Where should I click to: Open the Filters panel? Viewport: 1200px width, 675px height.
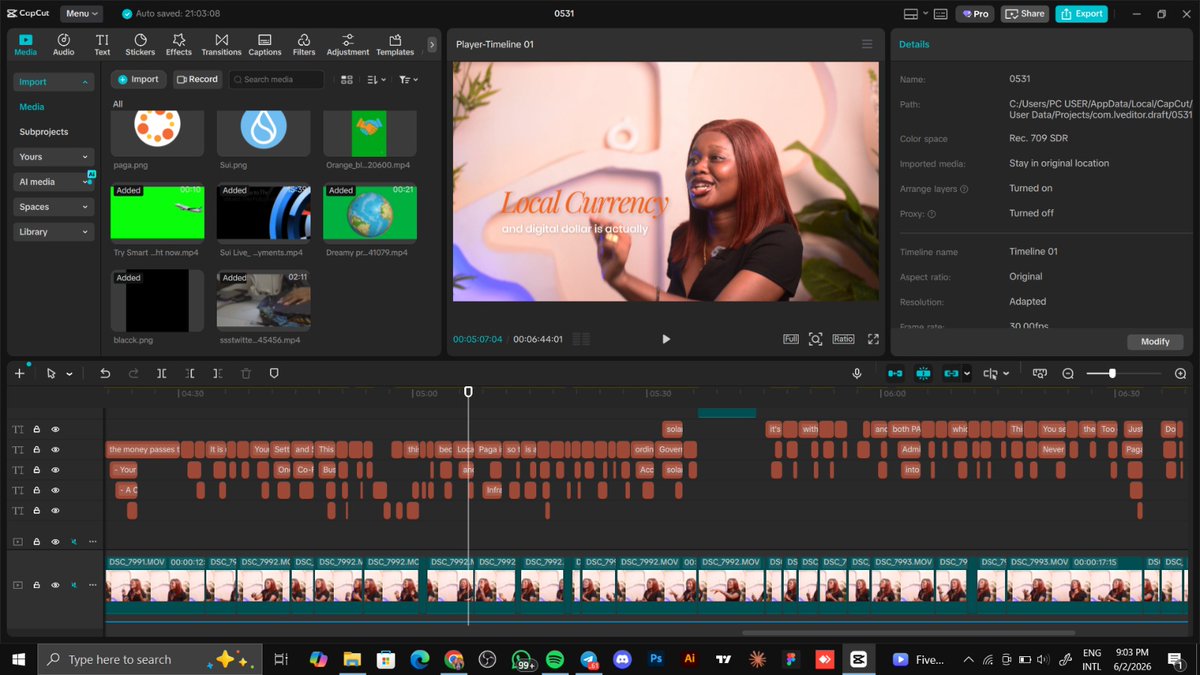[x=304, y=44]
